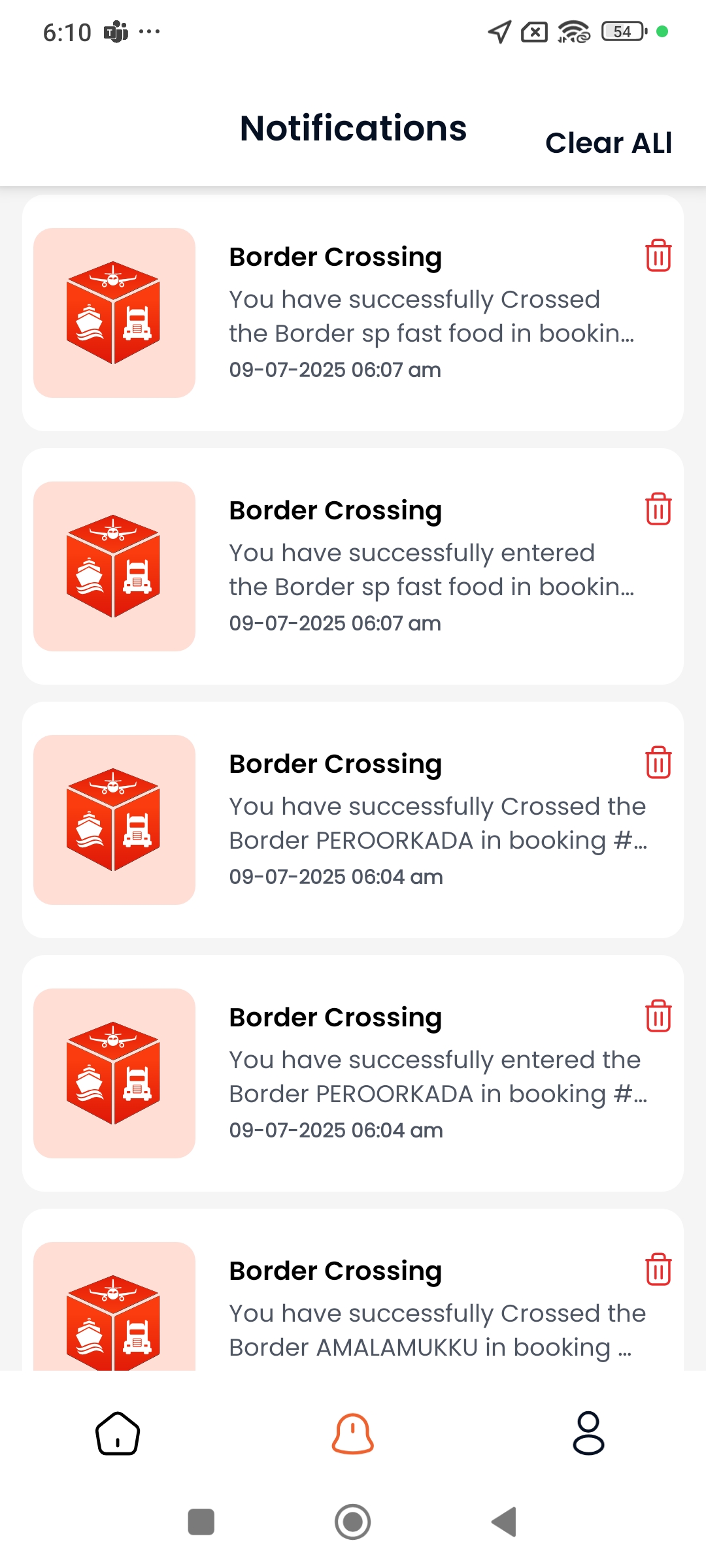
Task: Delete the 'Crossed sp fast food' notification
Action: click(x=658, y=255)
